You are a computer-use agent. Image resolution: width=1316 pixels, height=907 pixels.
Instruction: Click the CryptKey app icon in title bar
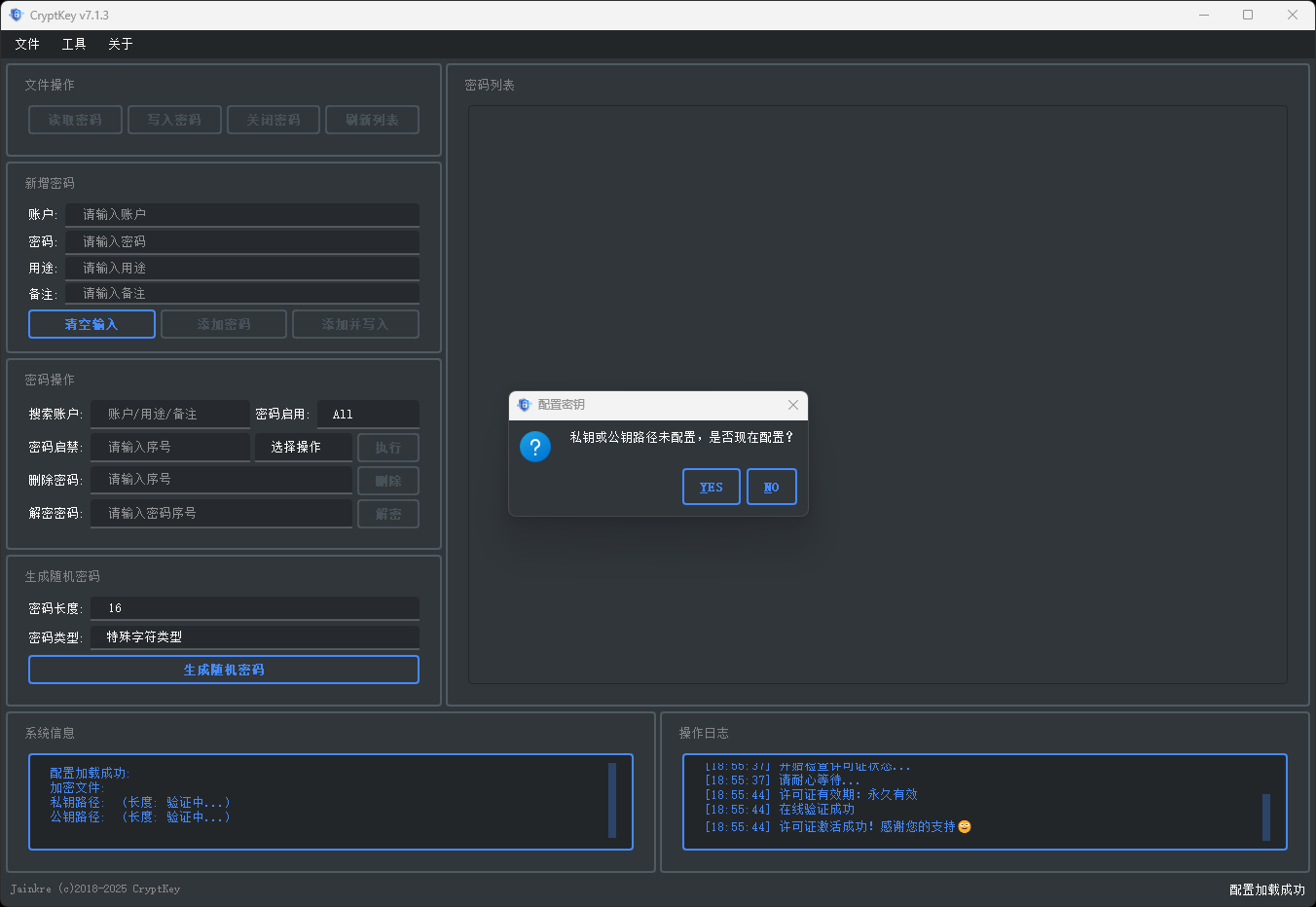click(16, 15)
